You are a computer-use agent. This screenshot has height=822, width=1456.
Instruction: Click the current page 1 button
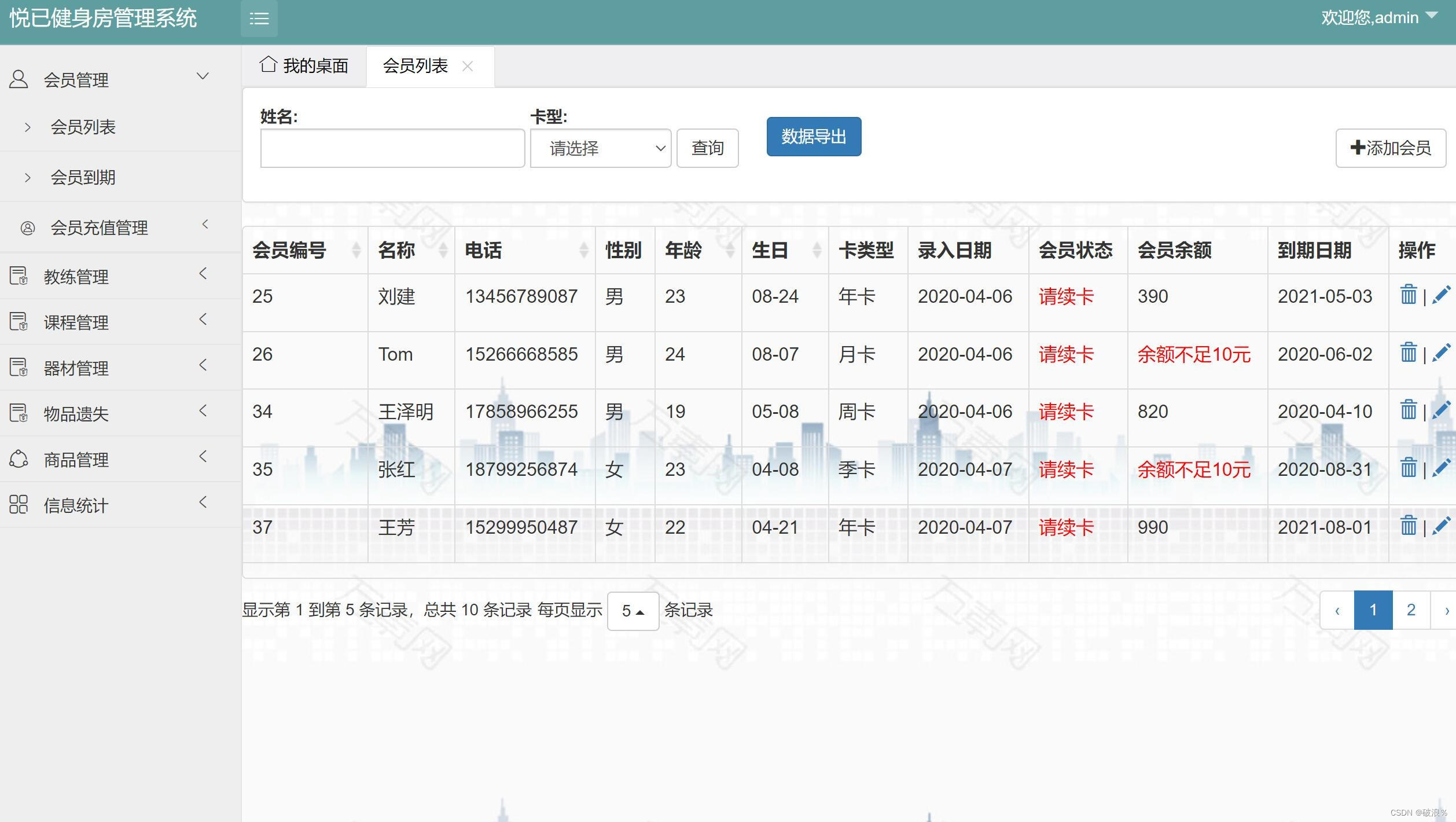click(x=1373, y=610)
